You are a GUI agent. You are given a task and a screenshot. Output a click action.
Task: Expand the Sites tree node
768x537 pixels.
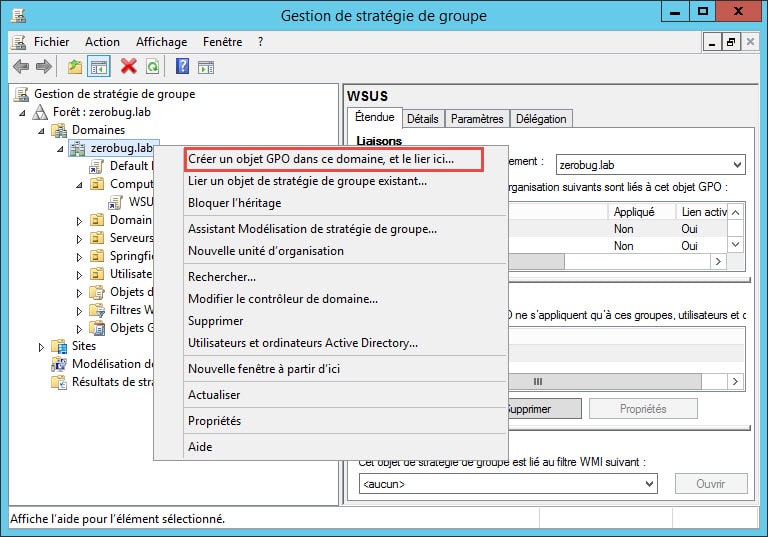tap(41, 346)
